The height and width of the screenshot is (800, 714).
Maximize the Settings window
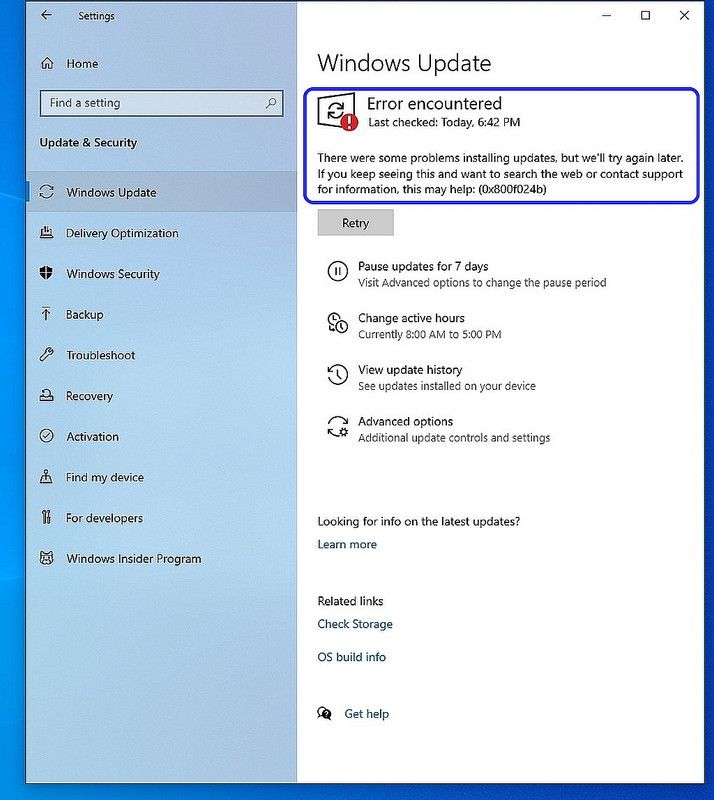click(x=645, y=15)
